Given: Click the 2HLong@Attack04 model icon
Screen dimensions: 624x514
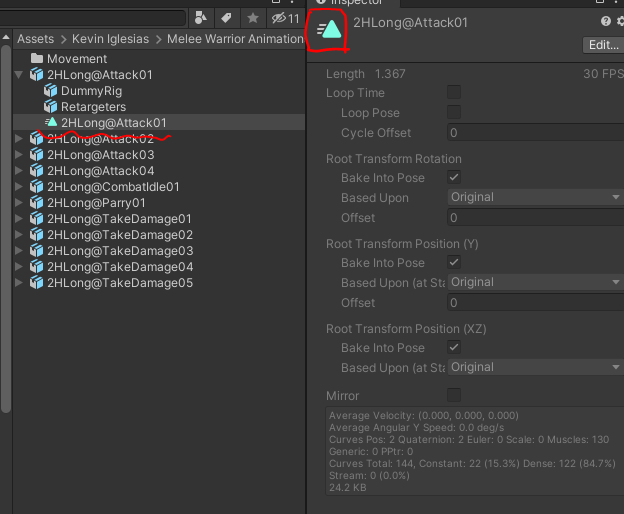Looking at the screenshot, I should click(x=37, y=171).
